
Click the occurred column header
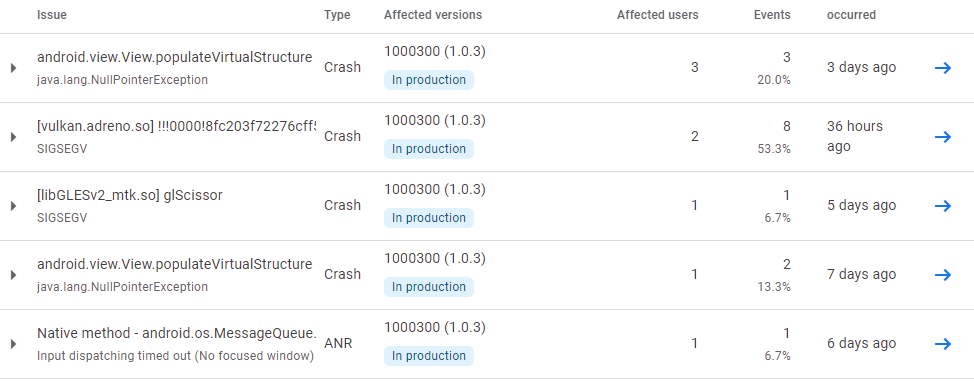click(x=851, y=15)
